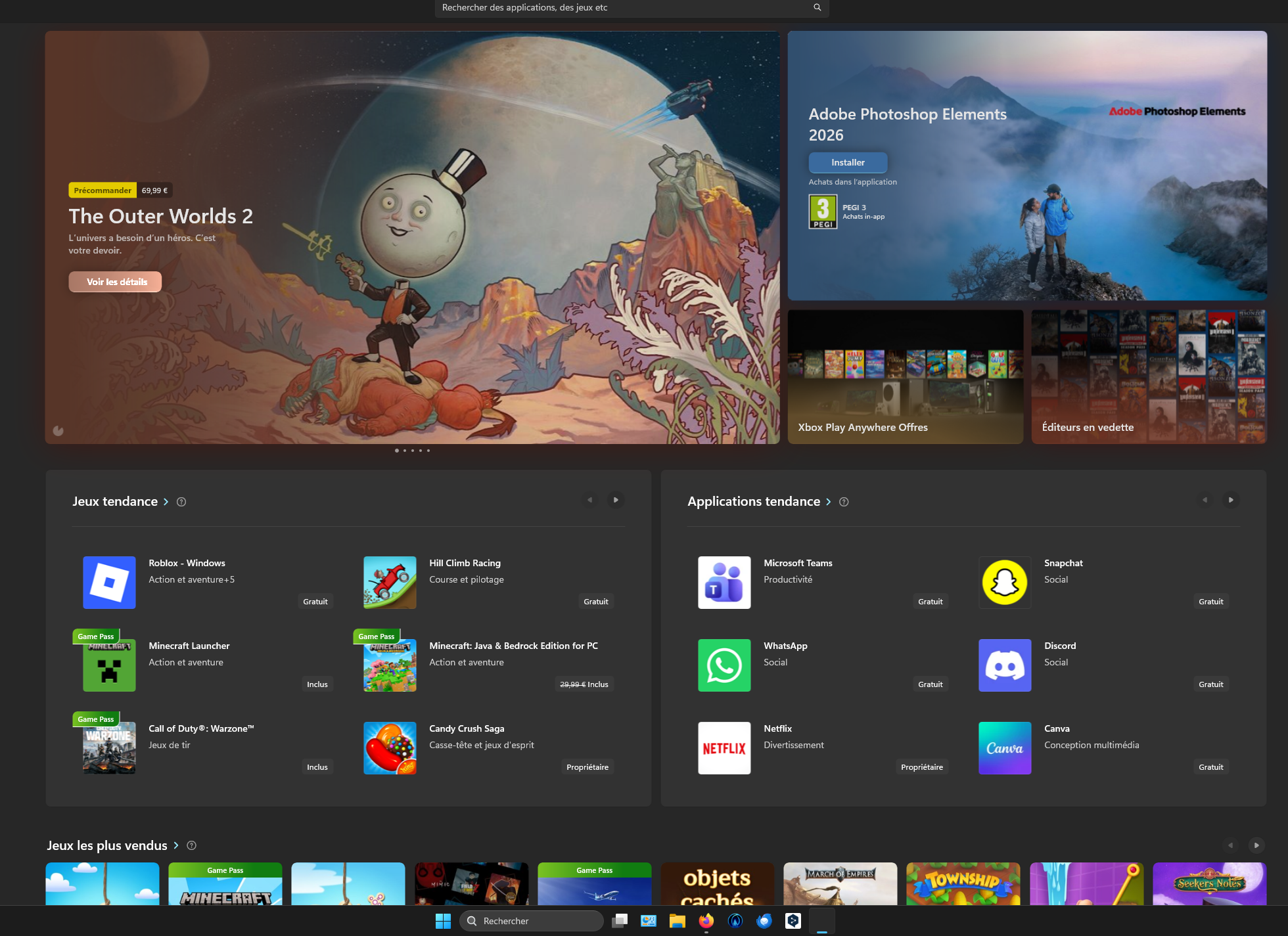The width and height of the screenshot is (1288, 936).
Task: Open the 'Jeux tendance' section heading
Action: click(x=115, y=501)
